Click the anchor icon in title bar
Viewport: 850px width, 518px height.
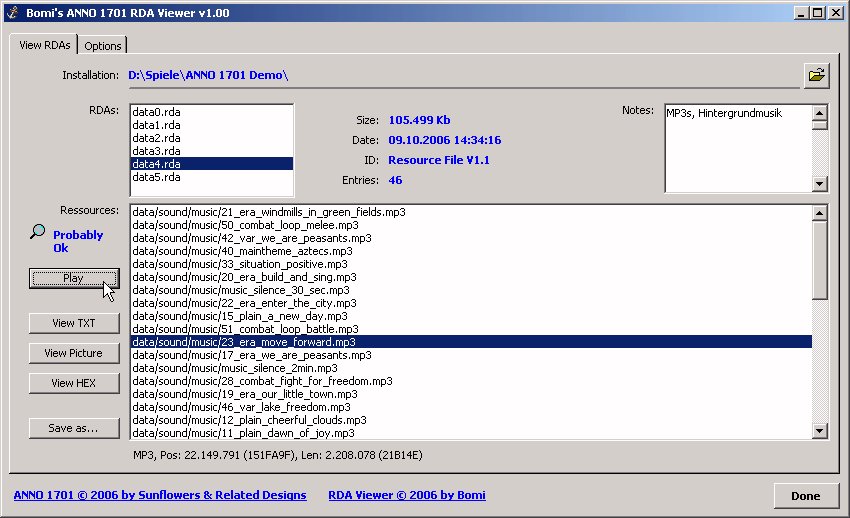(x=13, y=12)
